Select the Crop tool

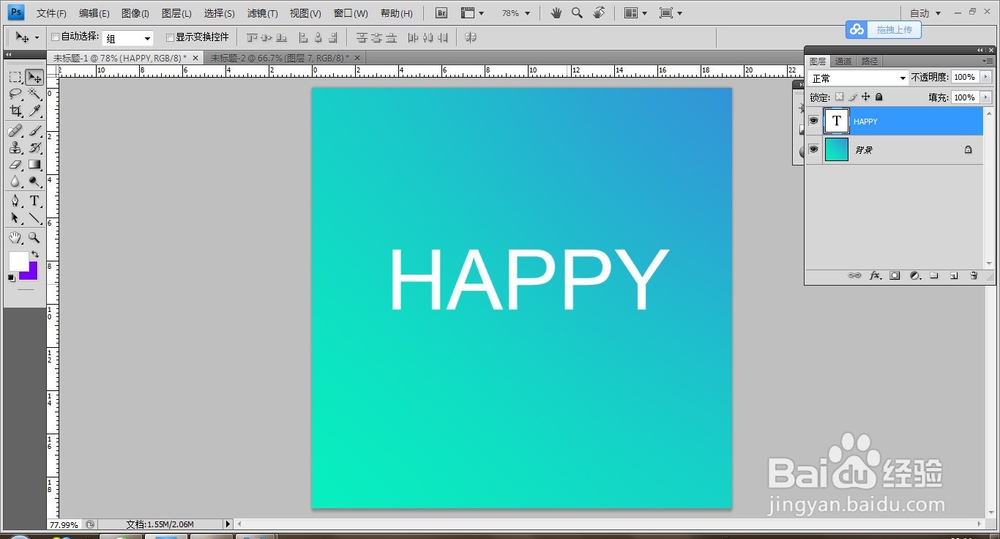point(15,111)
